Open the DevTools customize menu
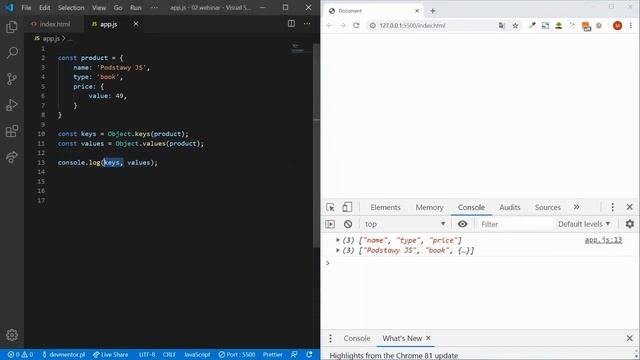 coord(612,207)
